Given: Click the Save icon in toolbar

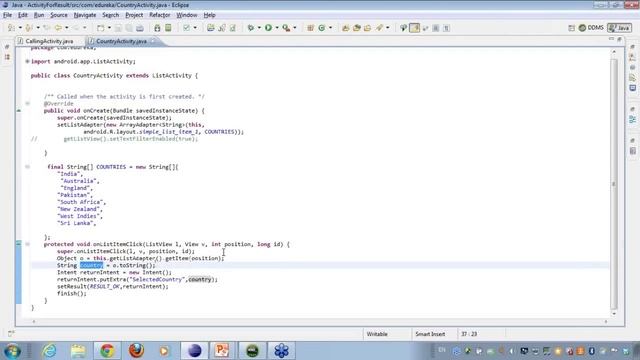Looking at the screenshot, I should [118, 28].
